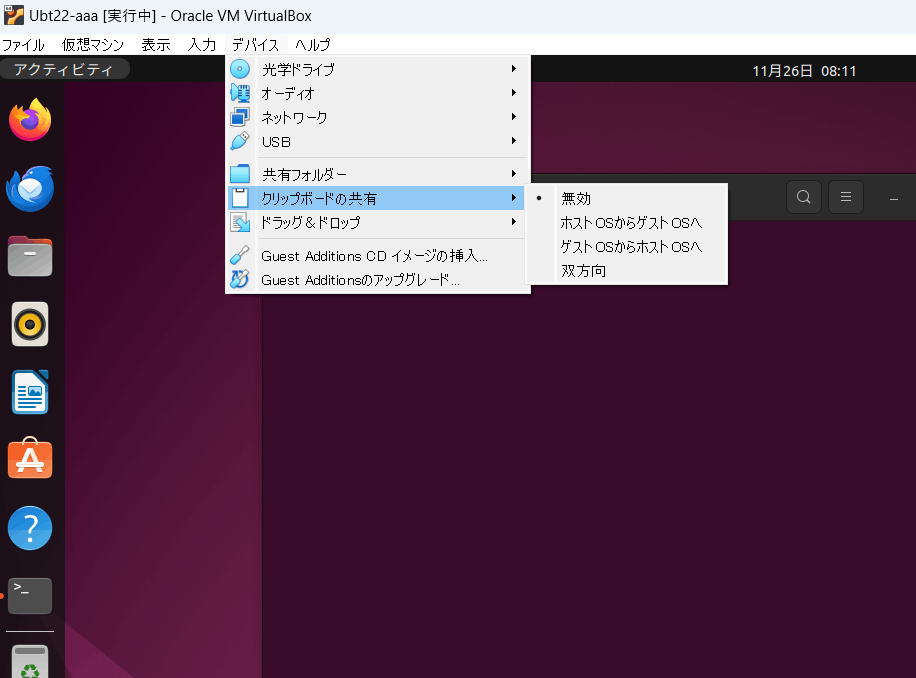Click the アクティビティ button
This screenshot has width=916, height=678.
point(63,69)
